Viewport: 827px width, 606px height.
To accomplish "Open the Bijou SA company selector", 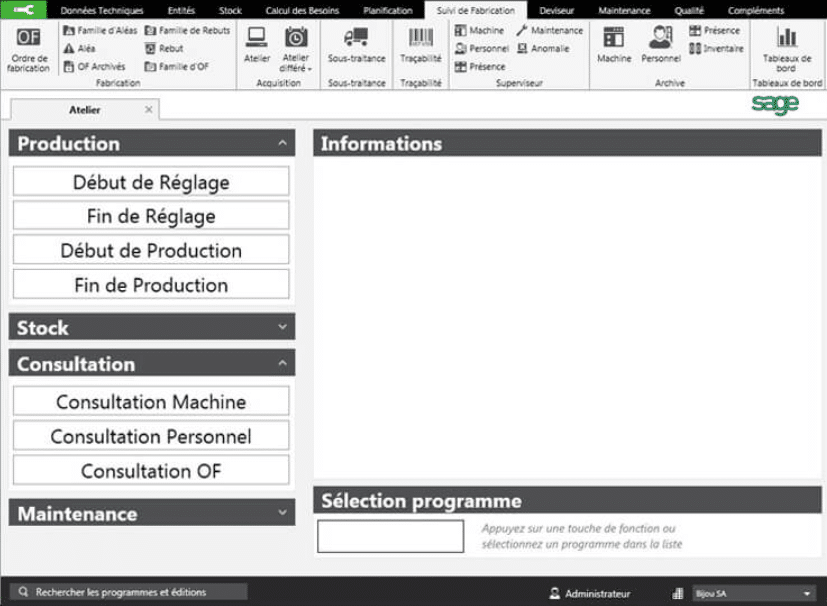I will click(x=752, y=592).
